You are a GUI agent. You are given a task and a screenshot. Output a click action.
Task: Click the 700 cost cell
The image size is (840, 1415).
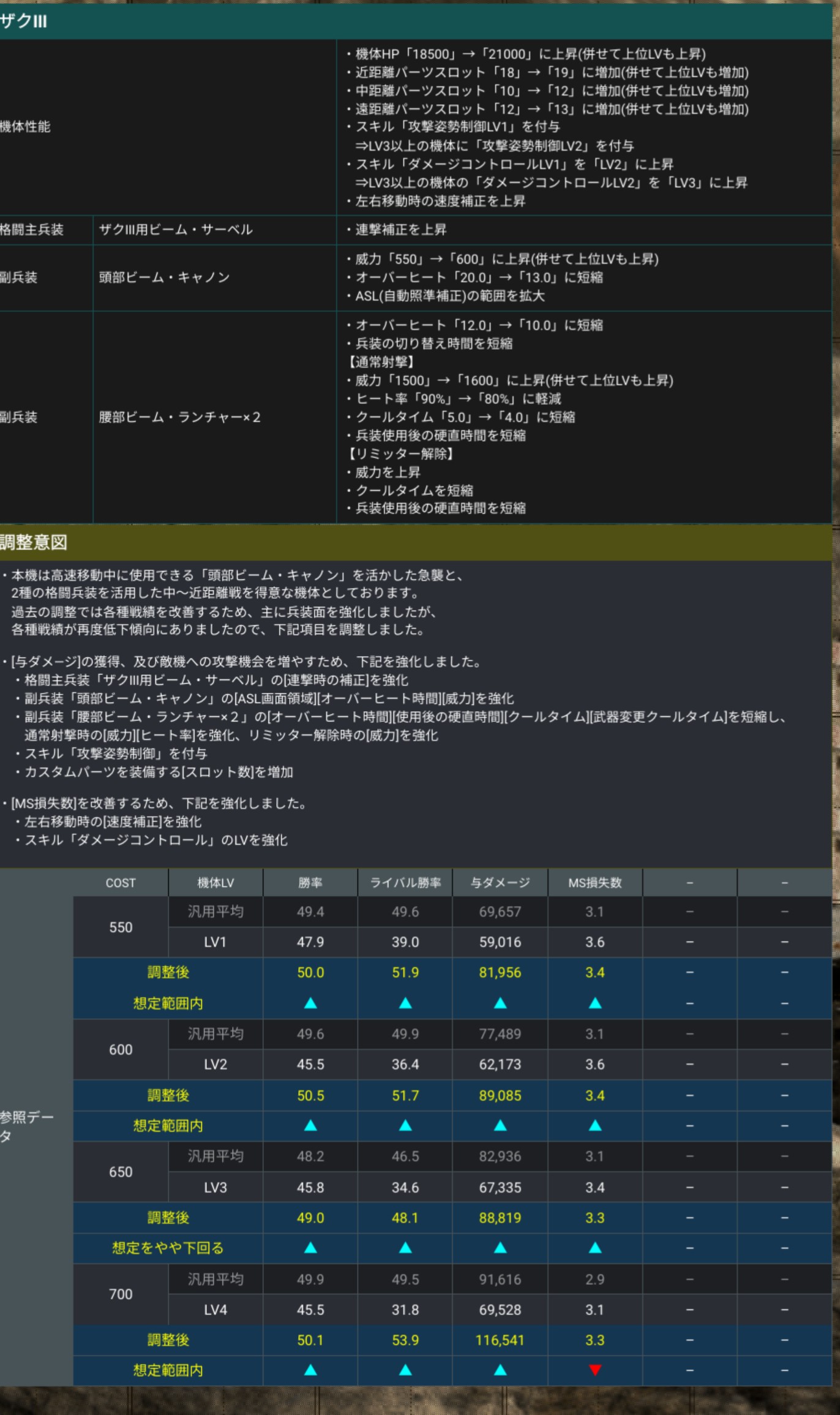(121, 1294)
